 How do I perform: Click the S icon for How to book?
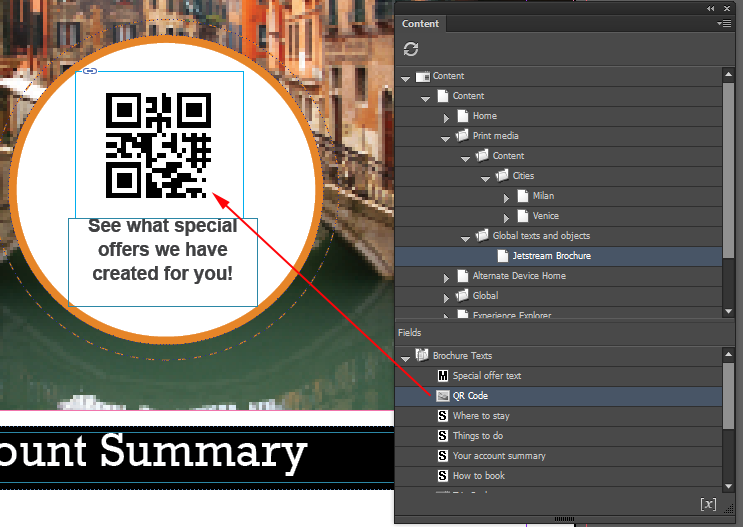click(443, 475)
